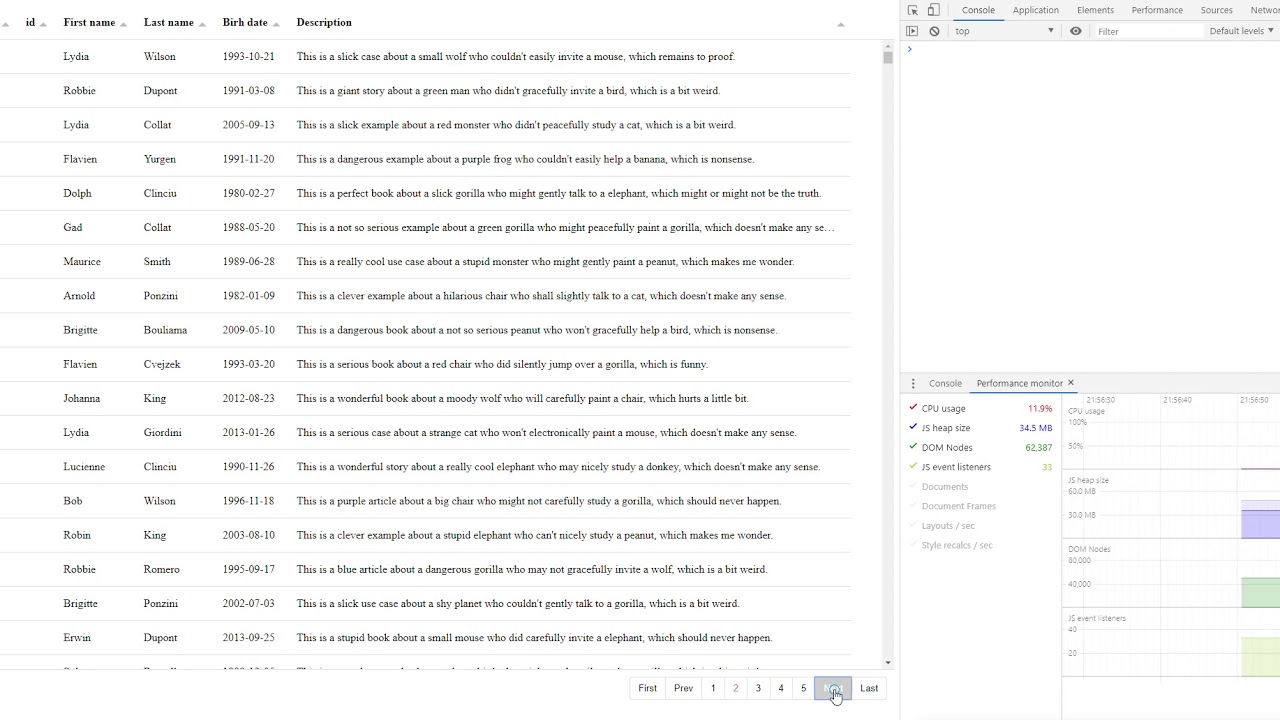Open the drawer's three-dot menu
Image resolution: width=1280 pixels, height=720 pixels.
pos(913,383)
